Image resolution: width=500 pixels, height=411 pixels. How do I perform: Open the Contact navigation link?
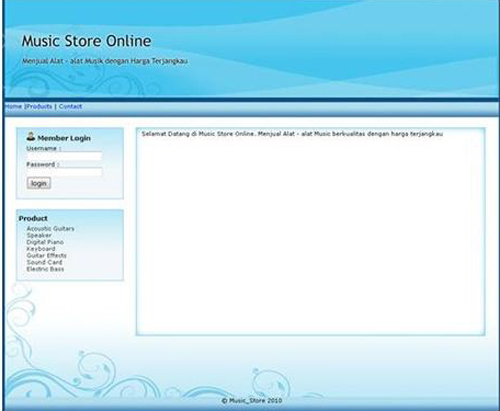tap(70, 106)
